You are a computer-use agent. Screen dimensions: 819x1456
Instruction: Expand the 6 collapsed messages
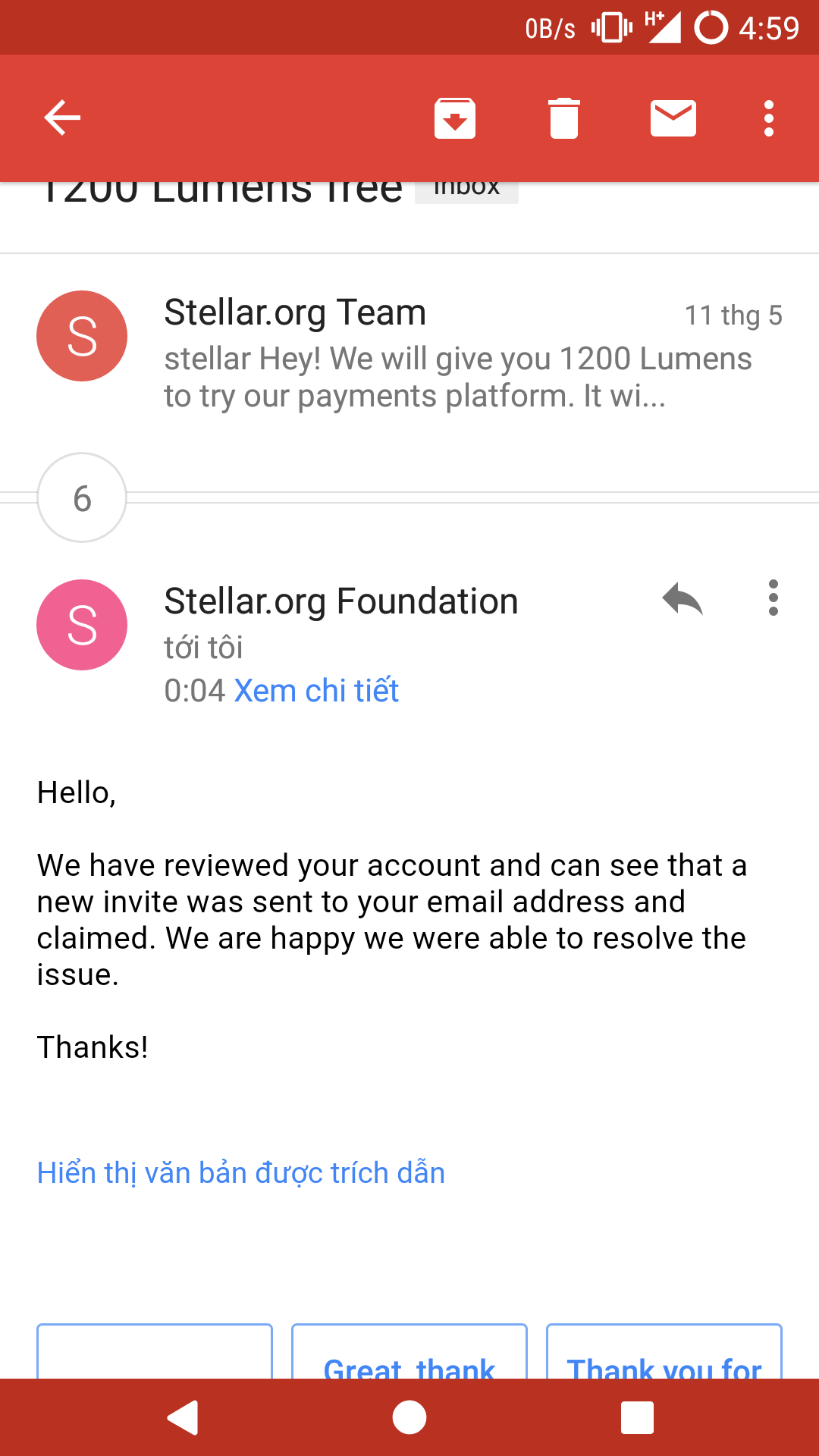tap(82, 498)
